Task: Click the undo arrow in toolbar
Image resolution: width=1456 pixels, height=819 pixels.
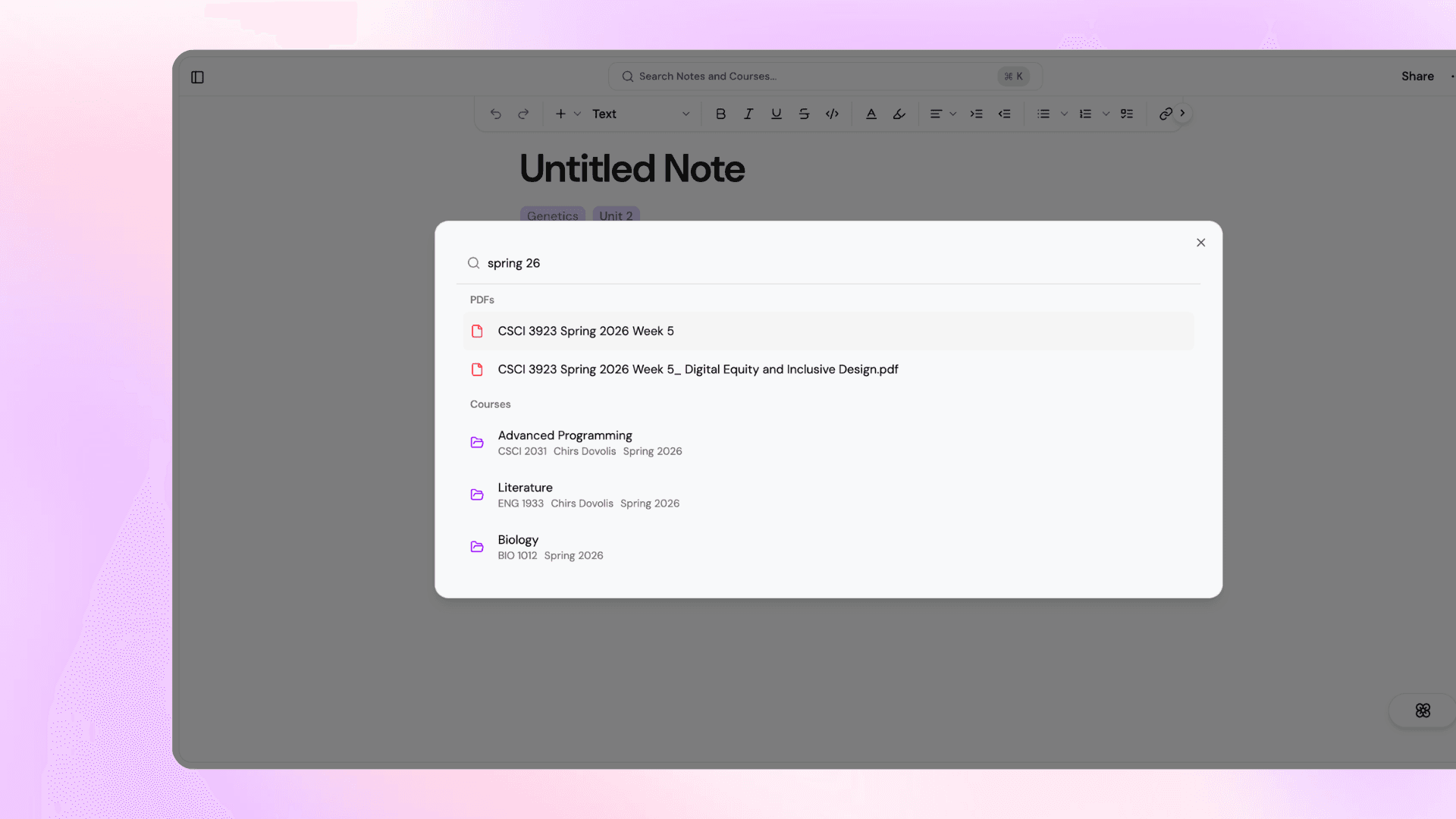Action: click(x=495, y=114)
